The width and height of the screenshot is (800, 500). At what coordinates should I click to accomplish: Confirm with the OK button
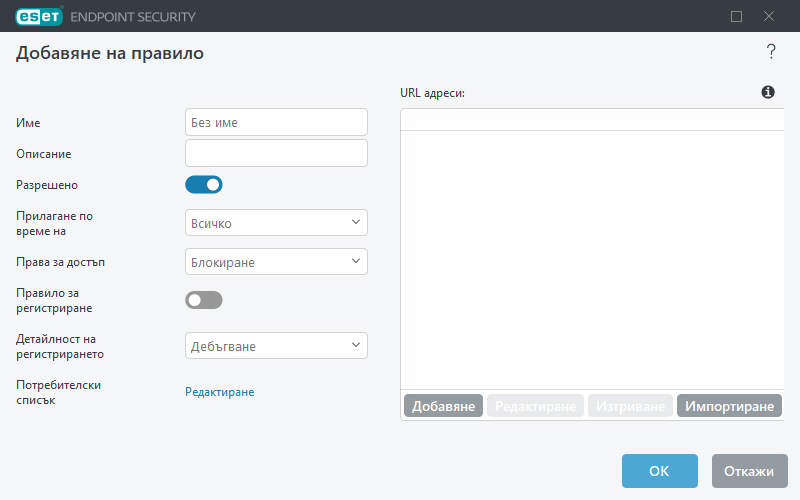659,471
